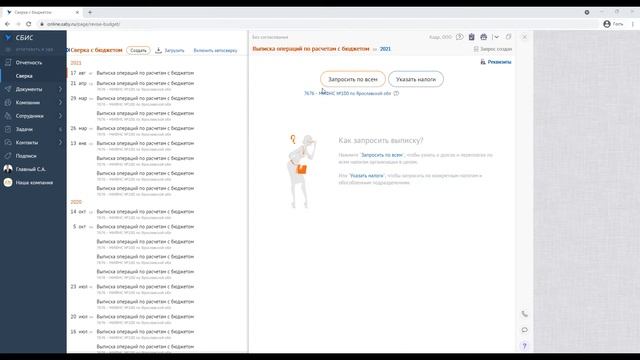Click the Реквизиты link
This screenshot has height=360, width=640.
(499, 62)
